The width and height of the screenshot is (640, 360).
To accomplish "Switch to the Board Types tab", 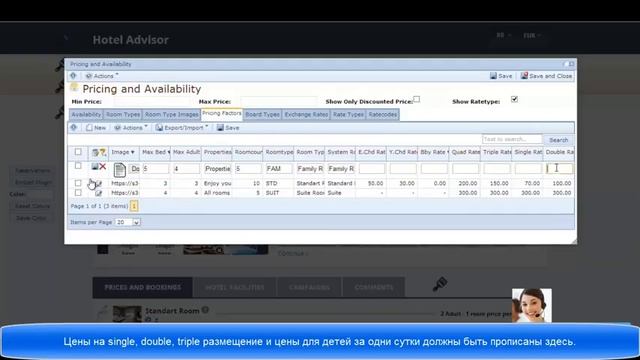I will point(262,115).
